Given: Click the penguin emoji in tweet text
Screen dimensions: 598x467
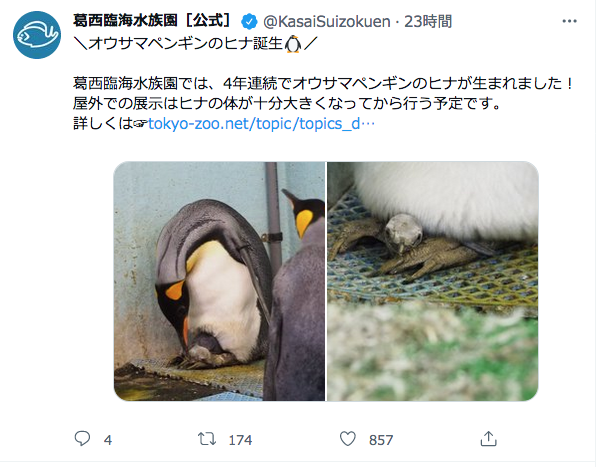Looking at the screenshot, I should click(293, 44).
